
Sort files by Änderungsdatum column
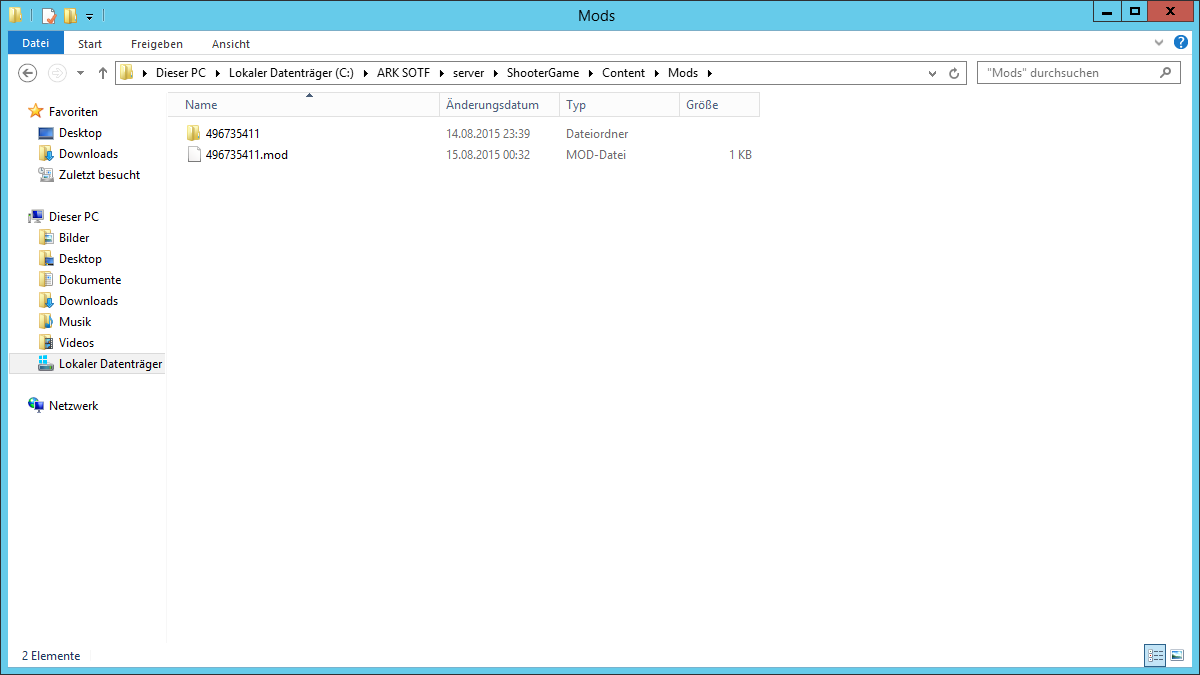pyautogui.click(x=492, y=105)
